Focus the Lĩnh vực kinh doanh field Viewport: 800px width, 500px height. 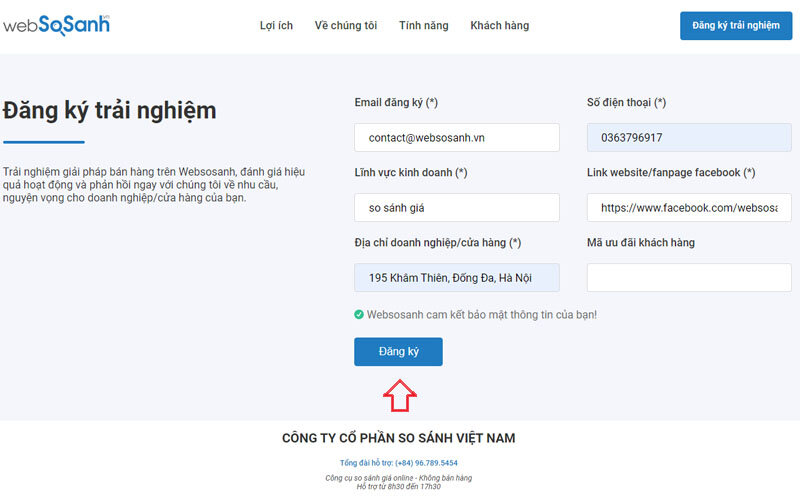(457, 208)
